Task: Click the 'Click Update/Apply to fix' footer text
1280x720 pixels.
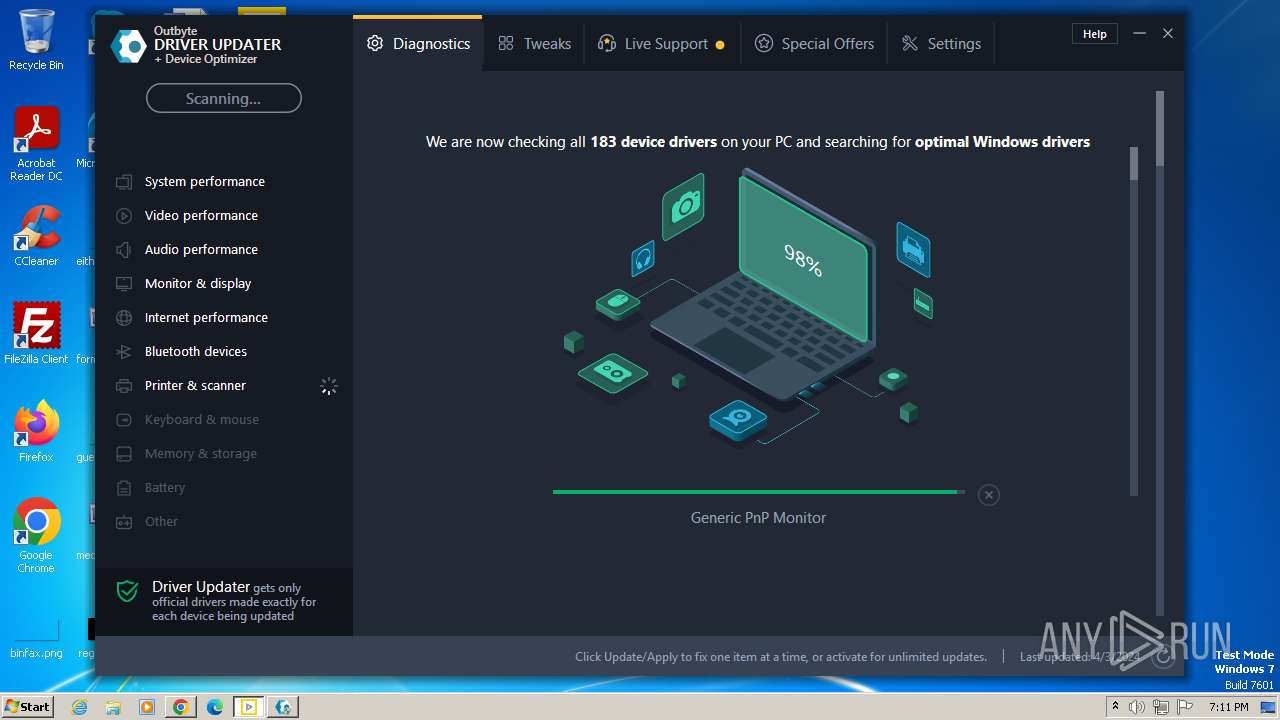Action: pyautogui.click(x=781, y=657)
